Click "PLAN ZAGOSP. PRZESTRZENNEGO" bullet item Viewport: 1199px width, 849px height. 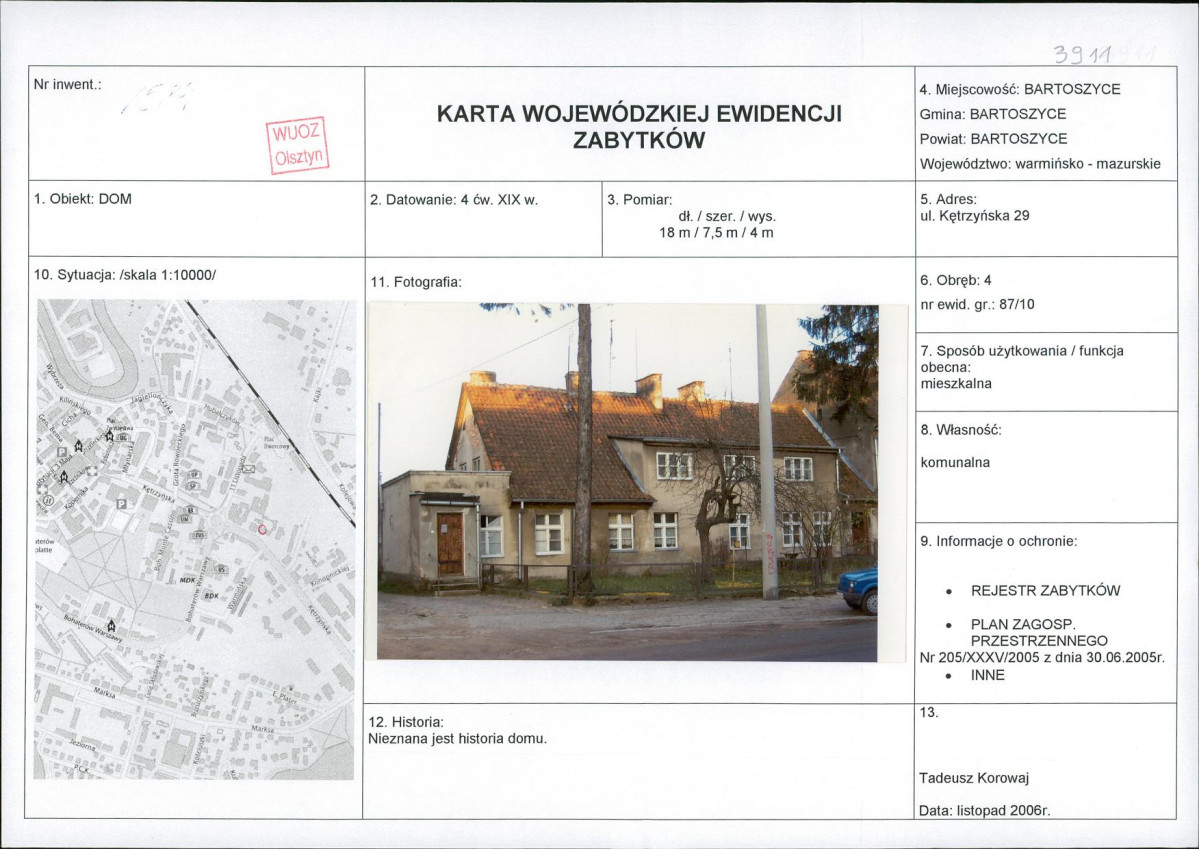[x=1039, y=633]
